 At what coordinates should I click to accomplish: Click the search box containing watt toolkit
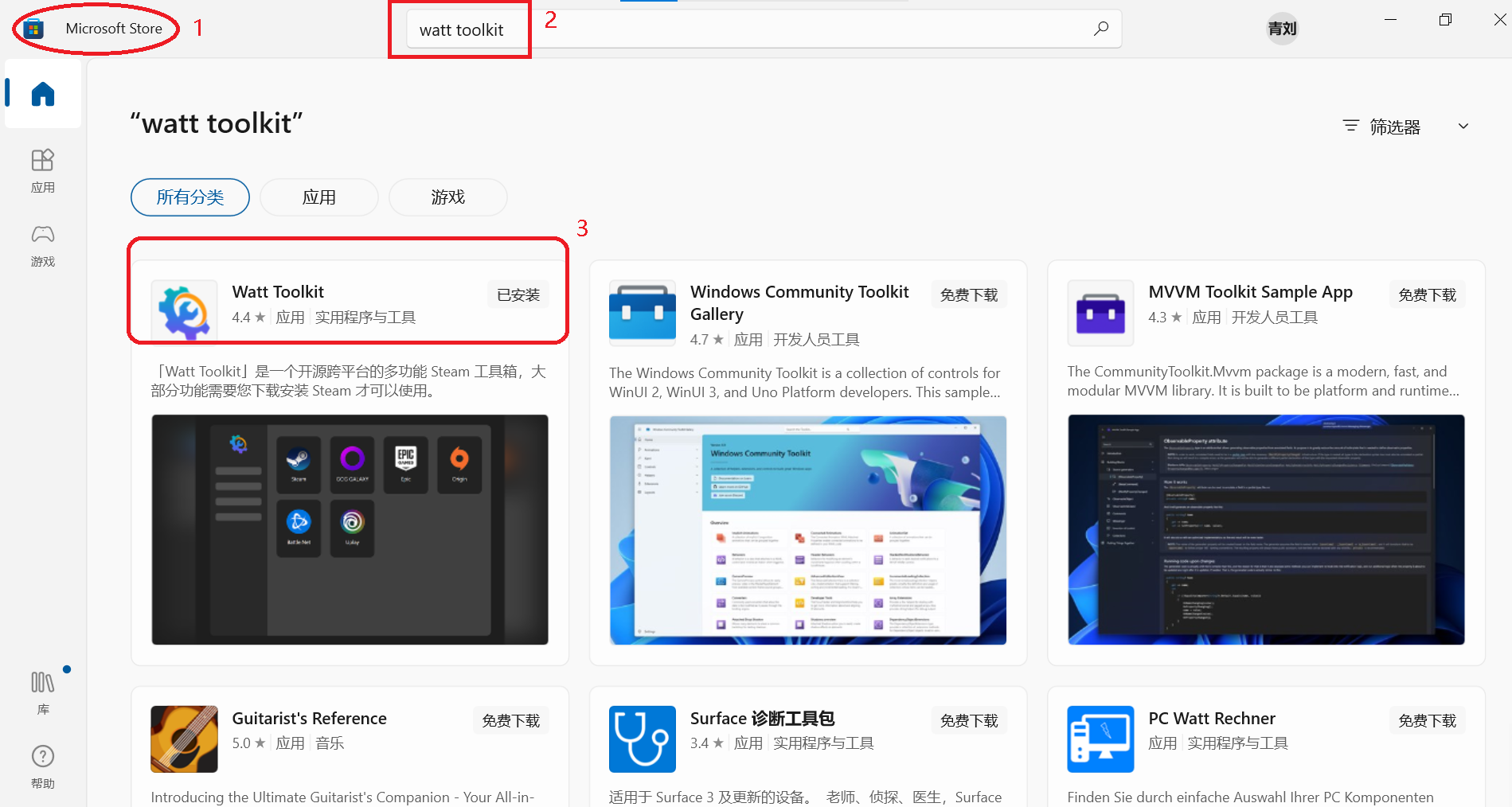pos(764,29)
